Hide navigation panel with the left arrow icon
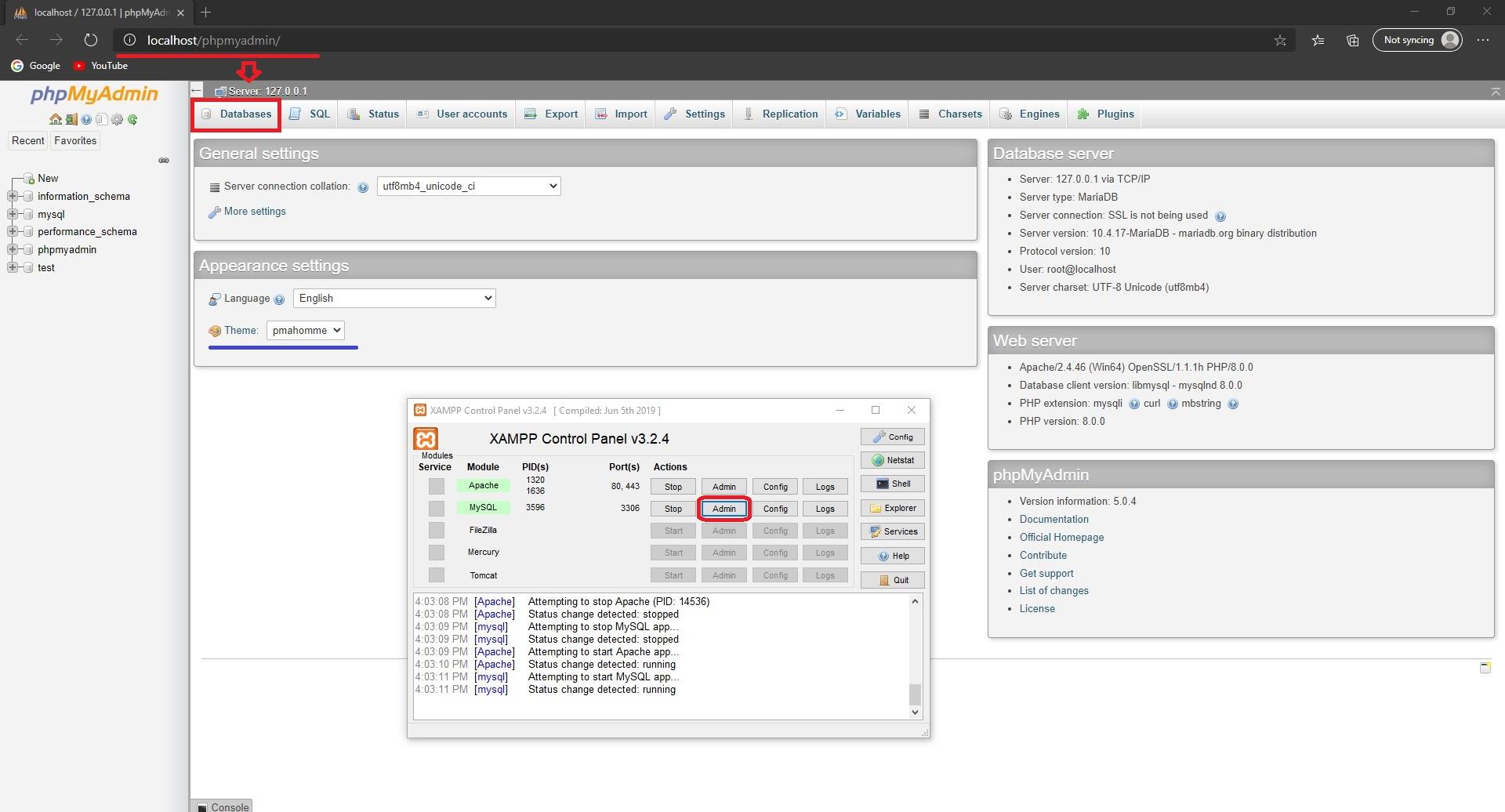The width and height of the screenshot is (1505, 812). (197, 91)
